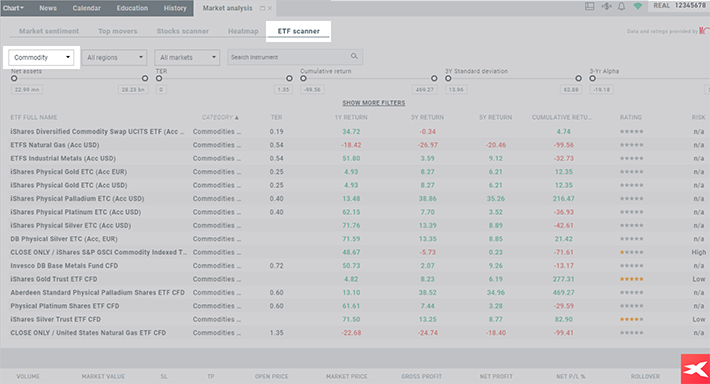Switch to the Heatmap tab
The image size is (710, 384).
click(x=243, y=31)
